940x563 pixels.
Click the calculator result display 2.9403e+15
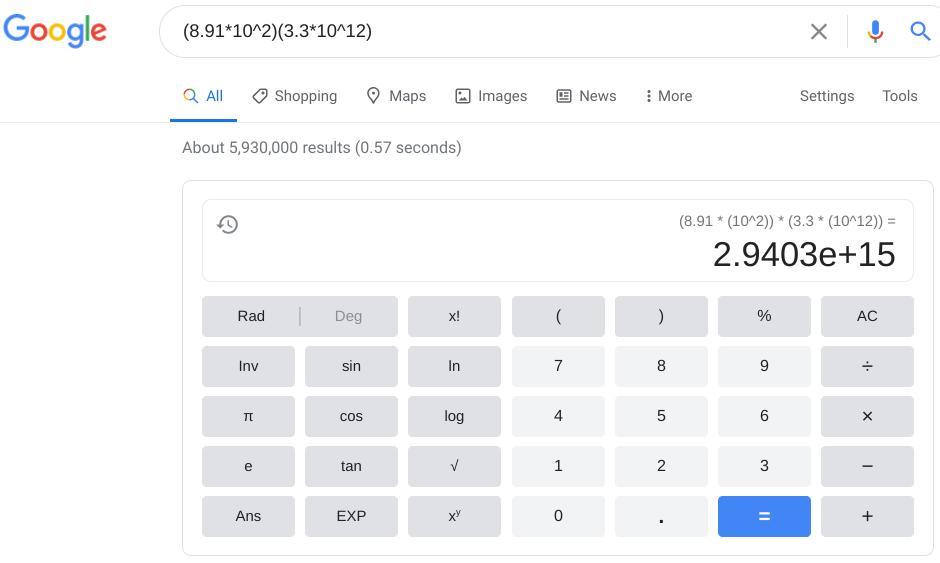tap(803, 254)
